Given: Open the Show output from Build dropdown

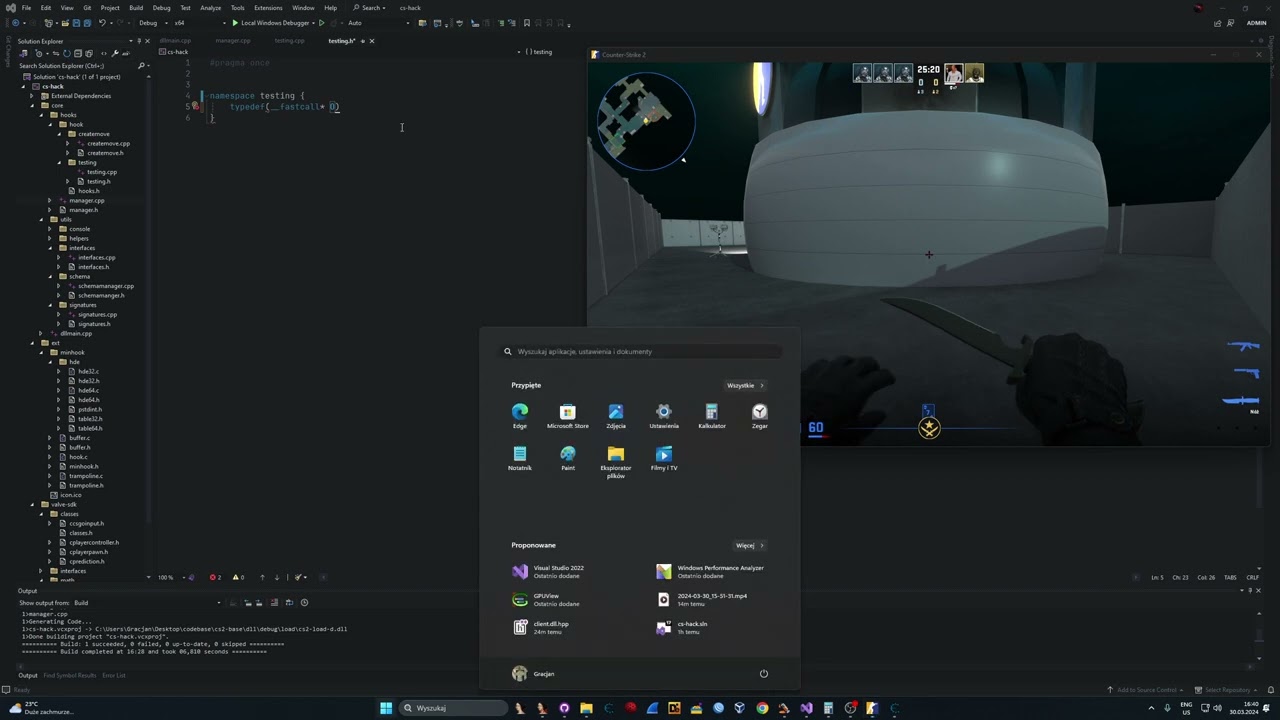Looking at the screenshot, I should point(148,603).
